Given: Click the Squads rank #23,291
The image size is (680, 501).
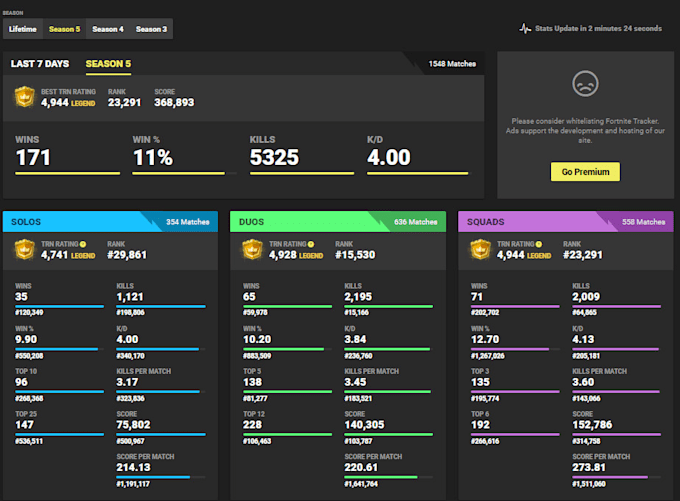Looking at the screenshot, I should click(x=583, y=255).
